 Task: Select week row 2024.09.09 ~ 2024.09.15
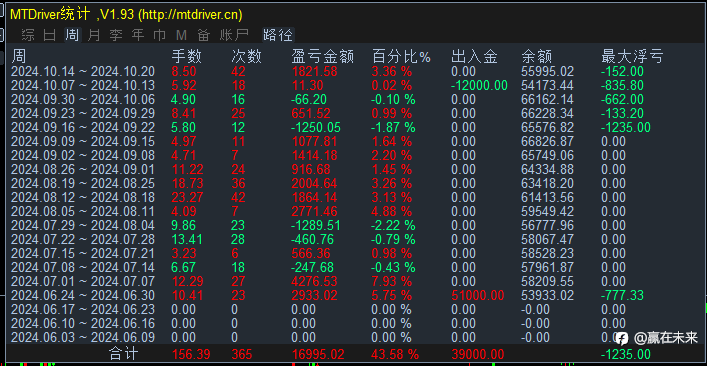tap(354, 142)
